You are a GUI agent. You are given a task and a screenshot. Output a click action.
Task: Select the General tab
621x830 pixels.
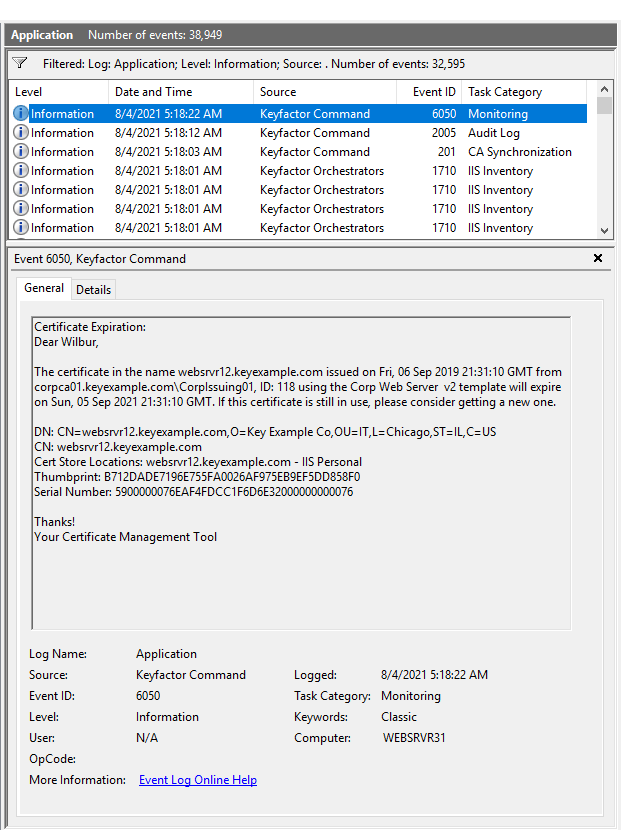point(44,288)
